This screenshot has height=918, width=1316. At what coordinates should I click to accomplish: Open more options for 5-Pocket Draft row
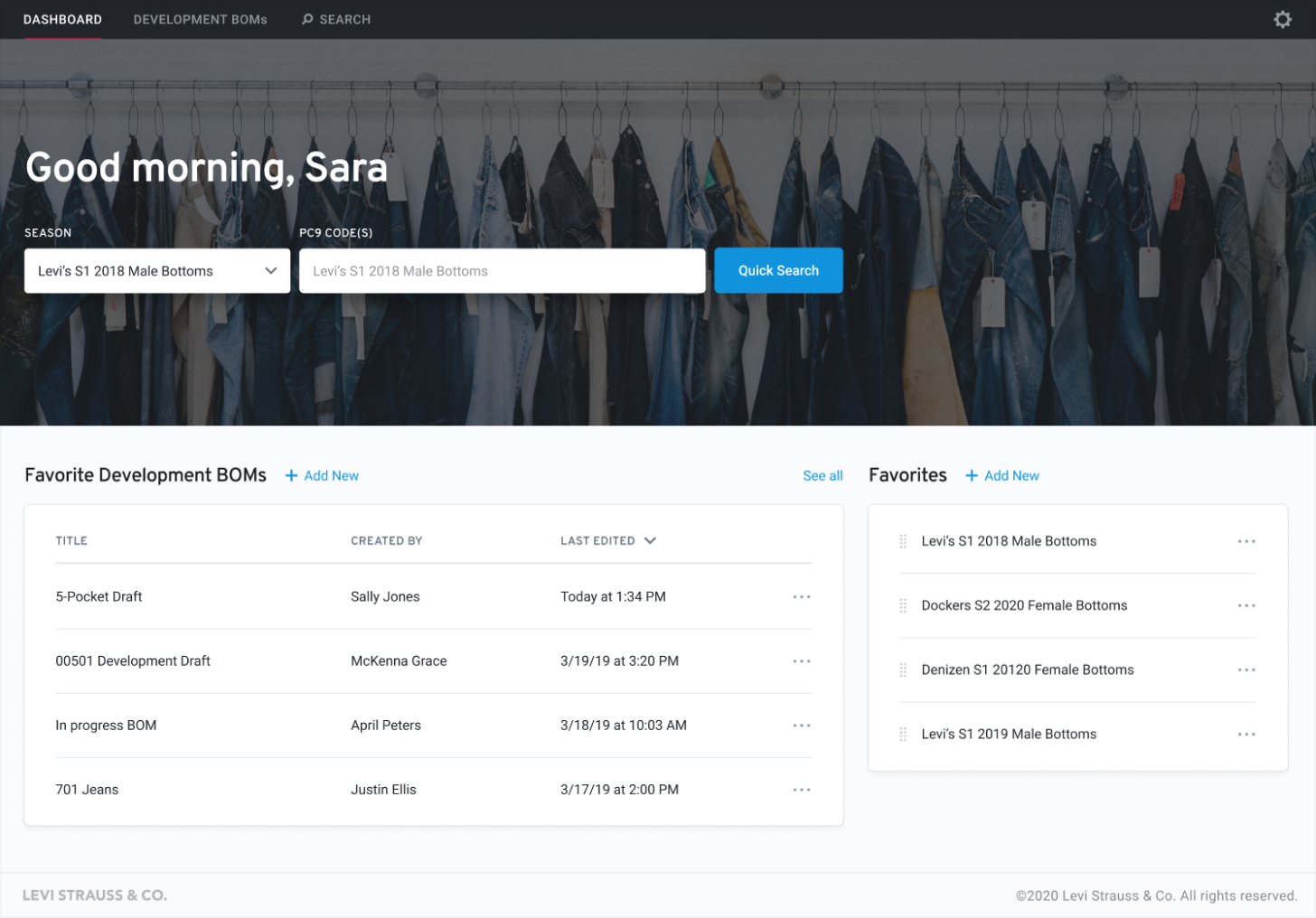click(x=802, y=596)
